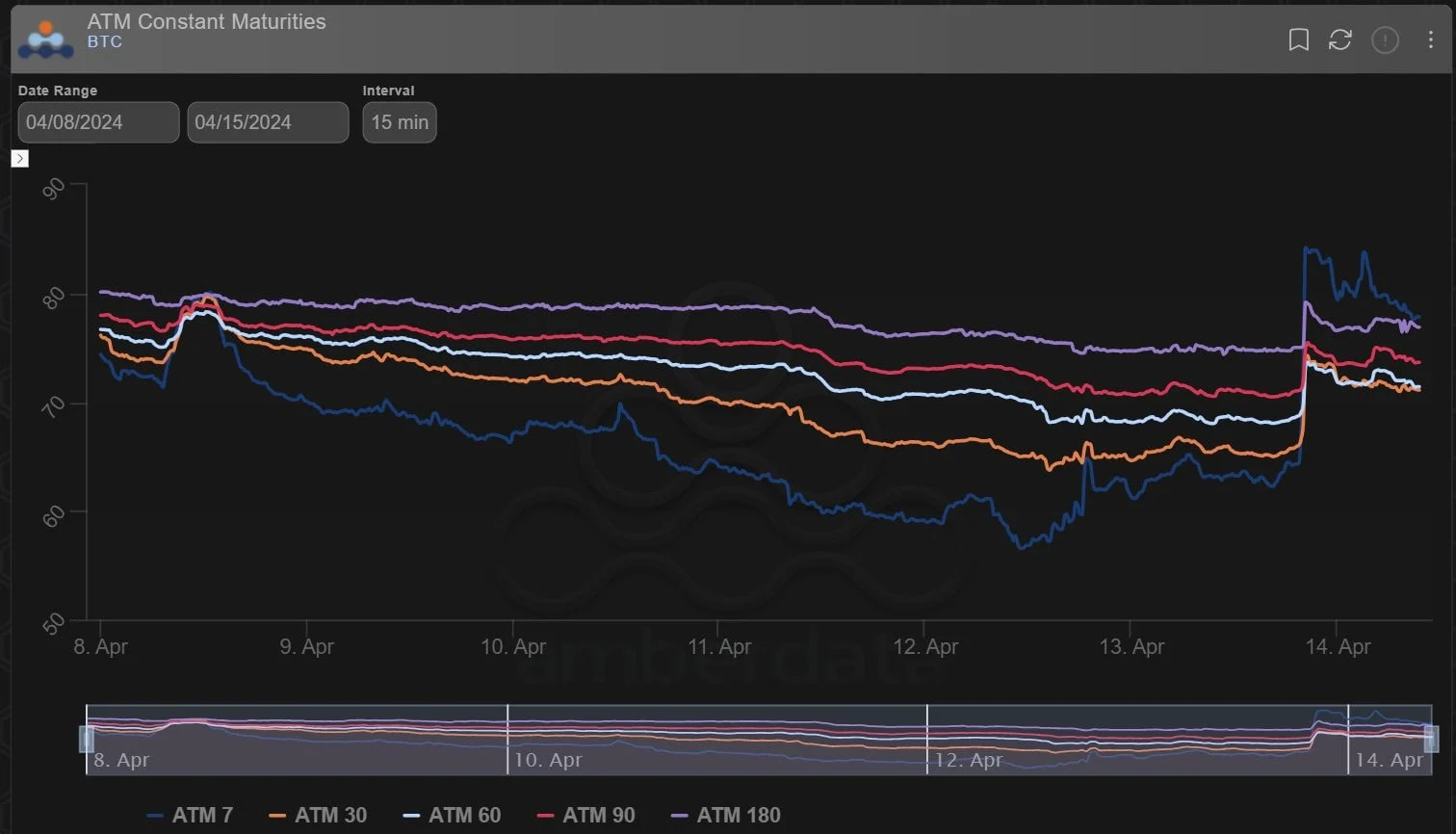Screen dimensions: 1456x834
Task: Click the Date Range label
Action: click(x=58, y=91)
